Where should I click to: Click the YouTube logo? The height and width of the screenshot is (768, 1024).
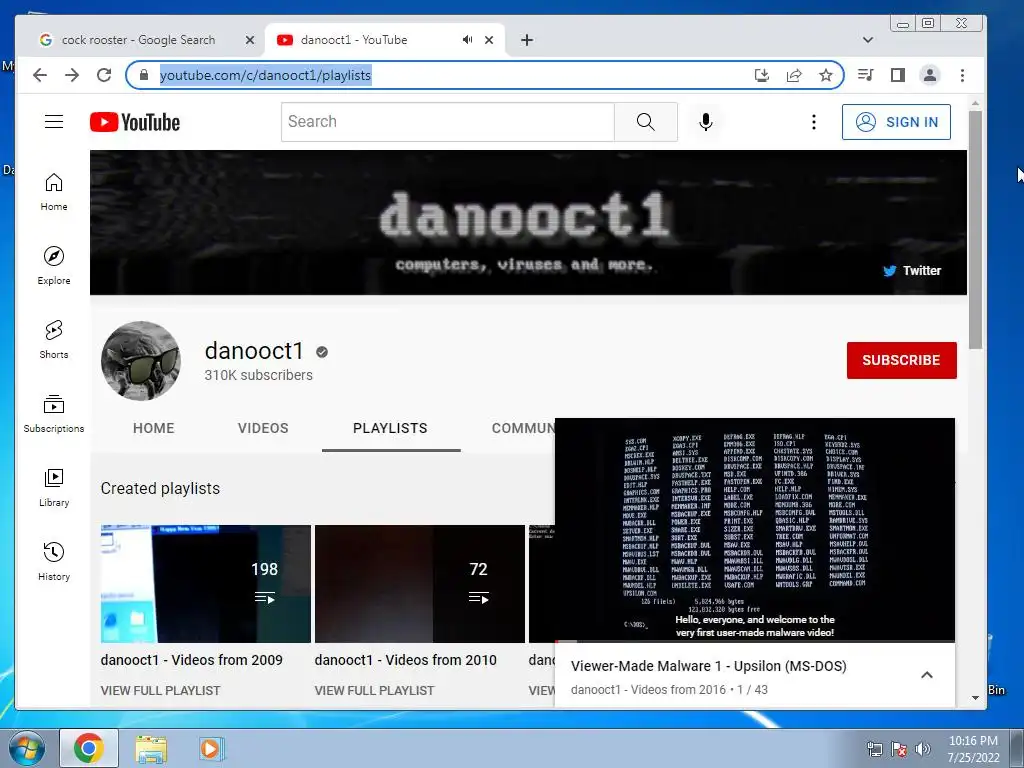coord(135,122)
